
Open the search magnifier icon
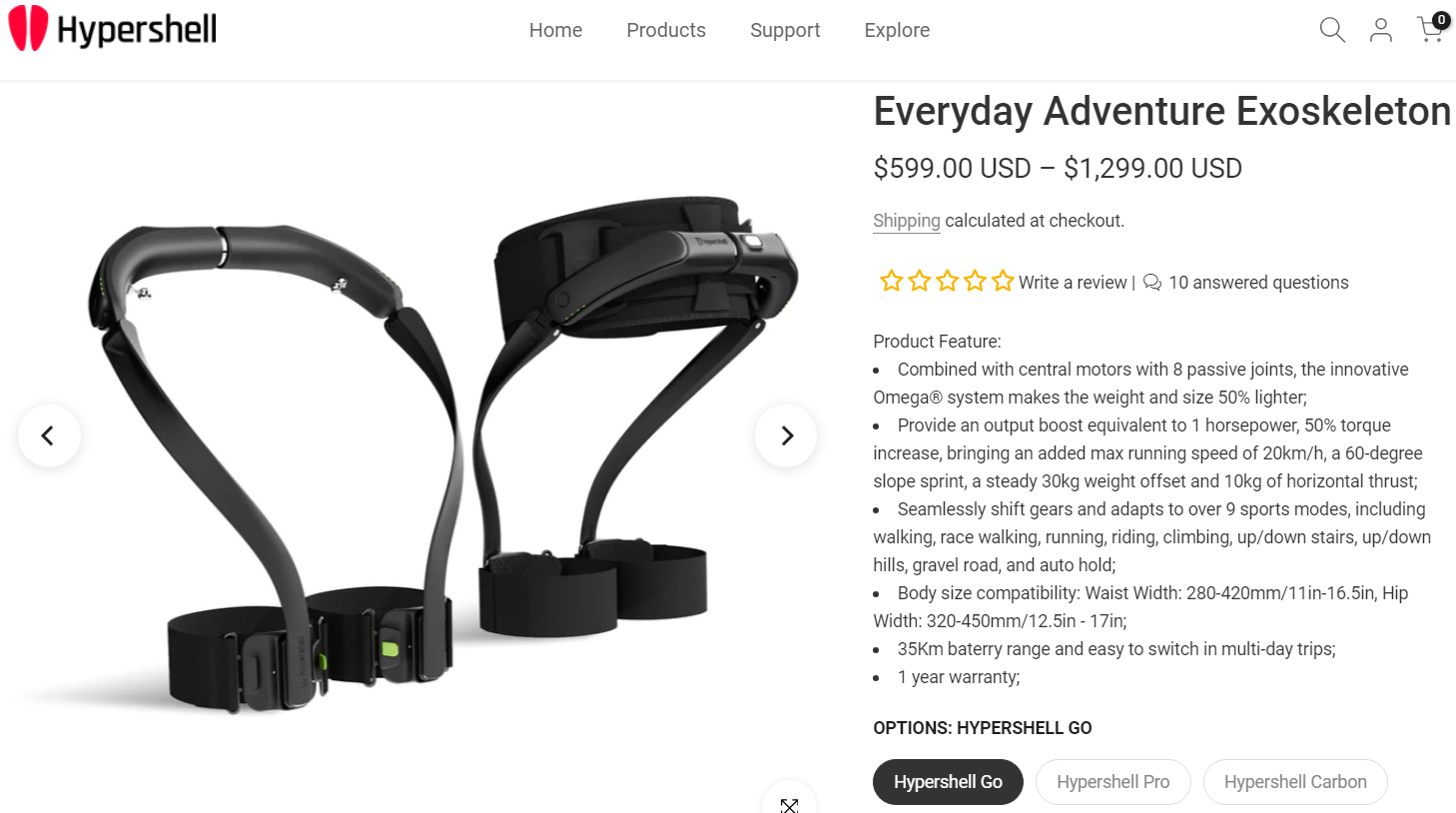coord(1332,30)
